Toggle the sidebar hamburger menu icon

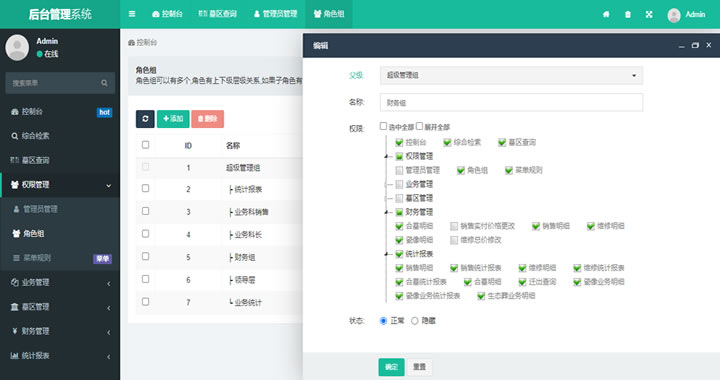coord(132,14)
